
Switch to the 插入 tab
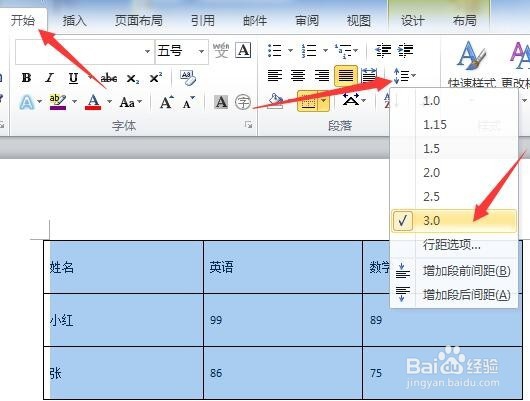tap(75, 21)
